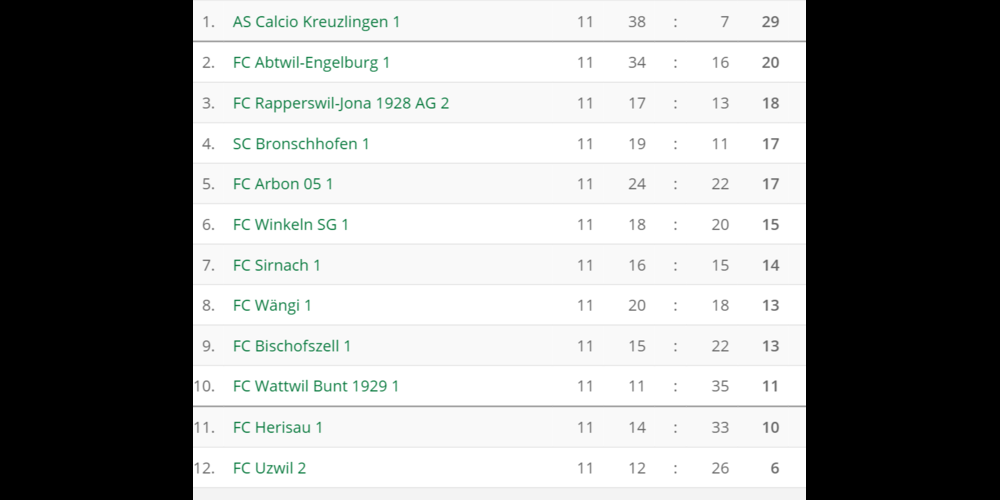
Task: Open FC Rapperswil-Jona 1928 AG 2
Action: coord(340,103)
